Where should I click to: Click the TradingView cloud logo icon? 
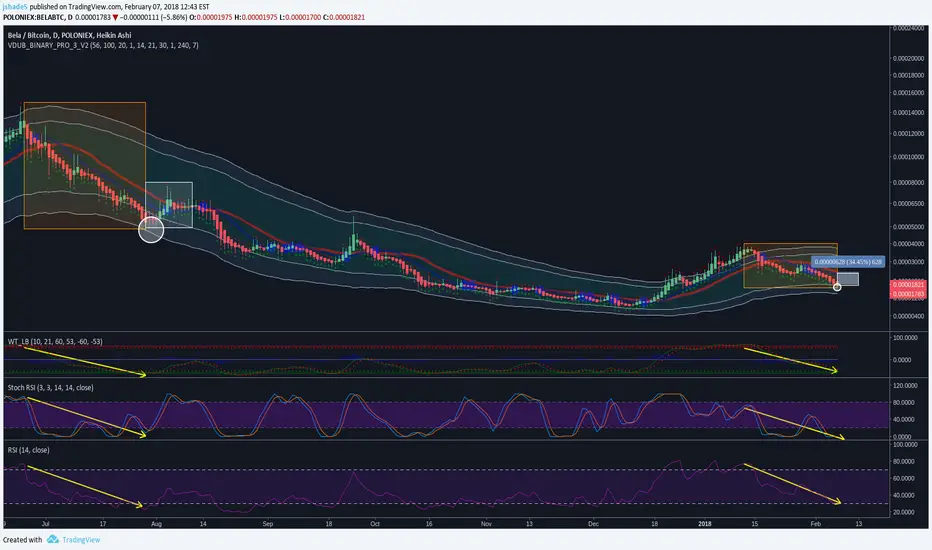53,539
